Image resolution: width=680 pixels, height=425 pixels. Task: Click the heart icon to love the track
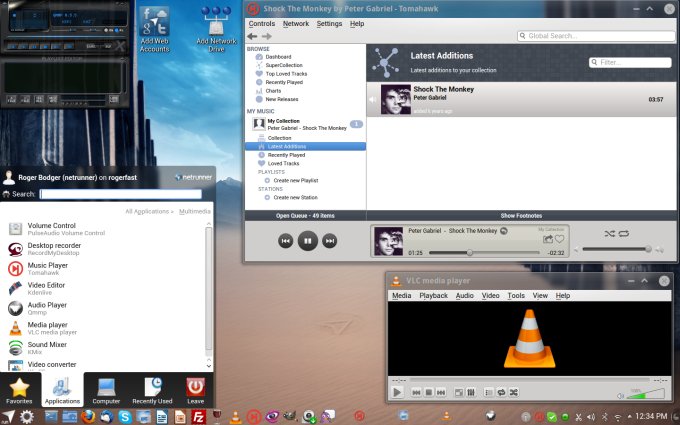coord(560,239)
